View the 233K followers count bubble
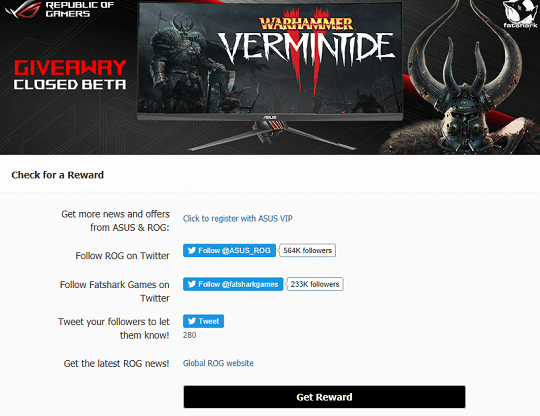This screenshot has height=416, width=540. click(315, 284)
